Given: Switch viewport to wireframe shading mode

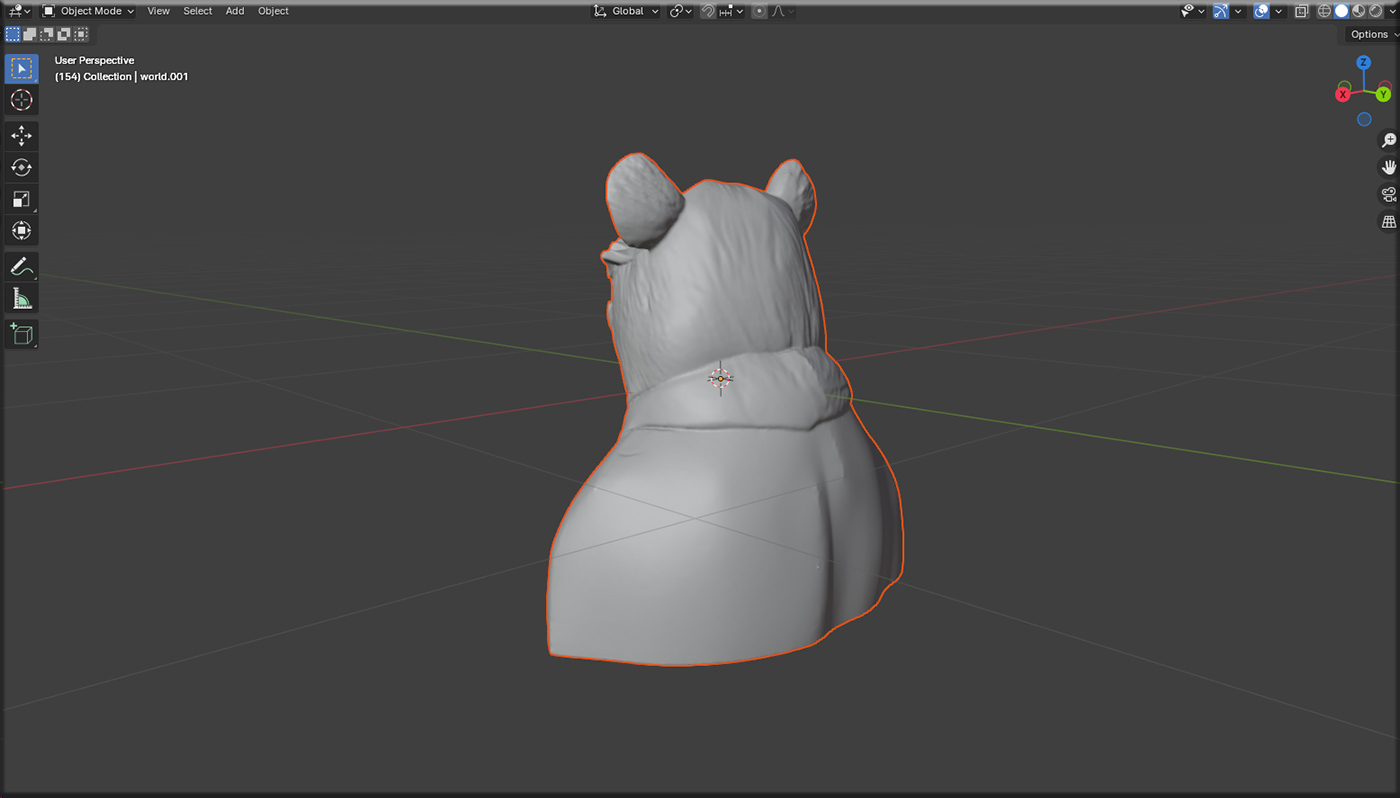Looking at the screenshot, I should click(1323, 10).
